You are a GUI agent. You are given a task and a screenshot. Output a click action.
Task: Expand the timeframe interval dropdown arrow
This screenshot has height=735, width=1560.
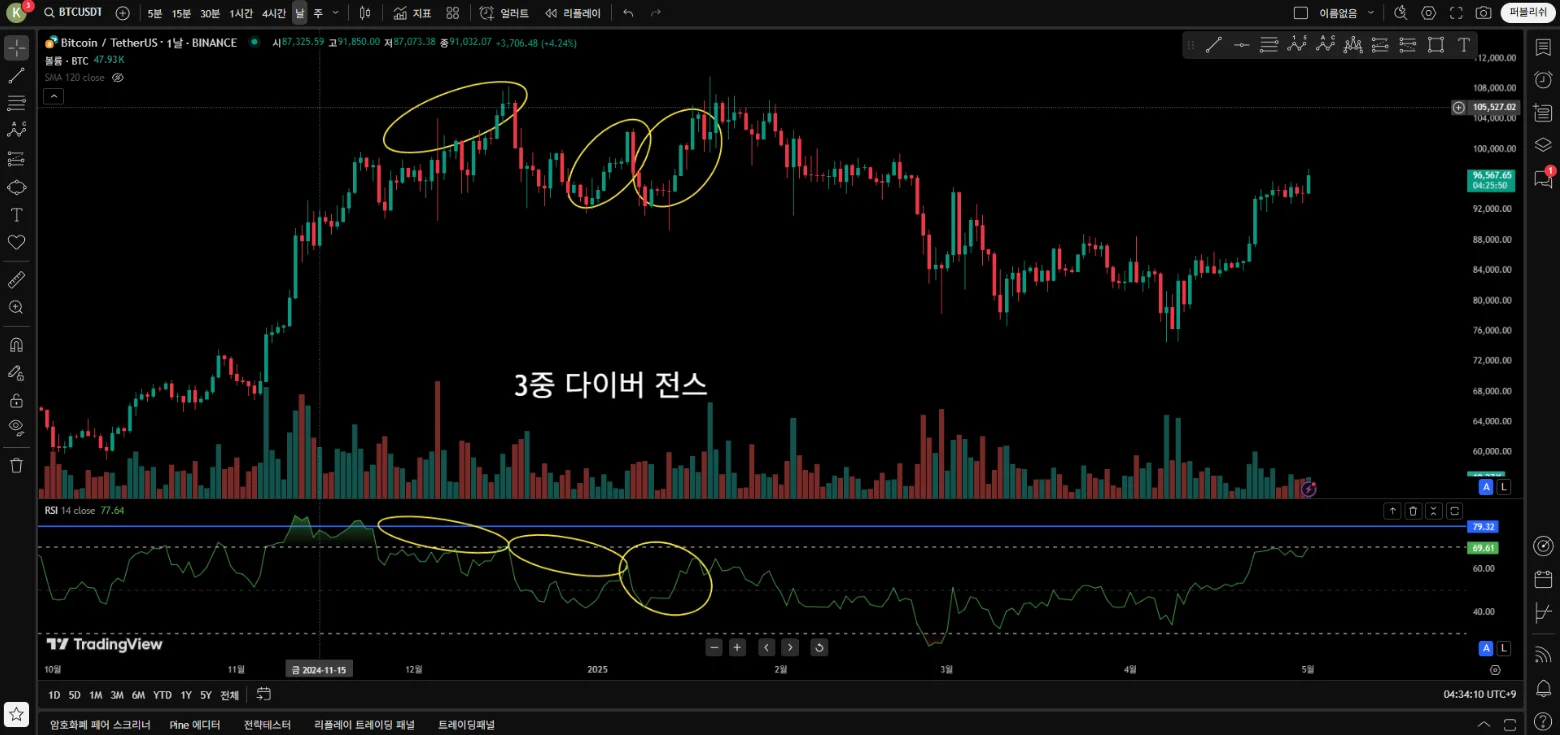point(336,13)
